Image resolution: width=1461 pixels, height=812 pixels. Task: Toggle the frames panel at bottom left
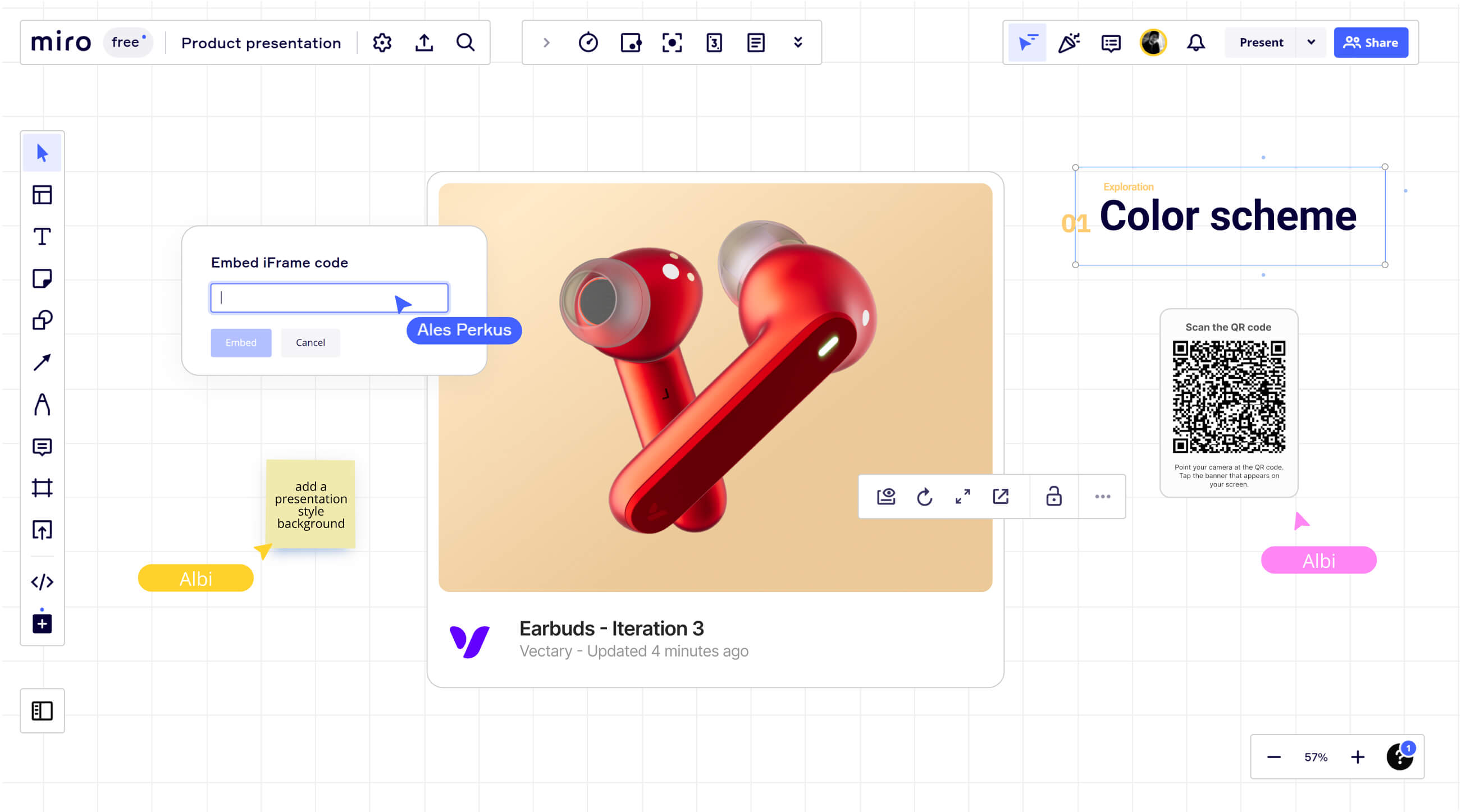click(x=42, y=710)
